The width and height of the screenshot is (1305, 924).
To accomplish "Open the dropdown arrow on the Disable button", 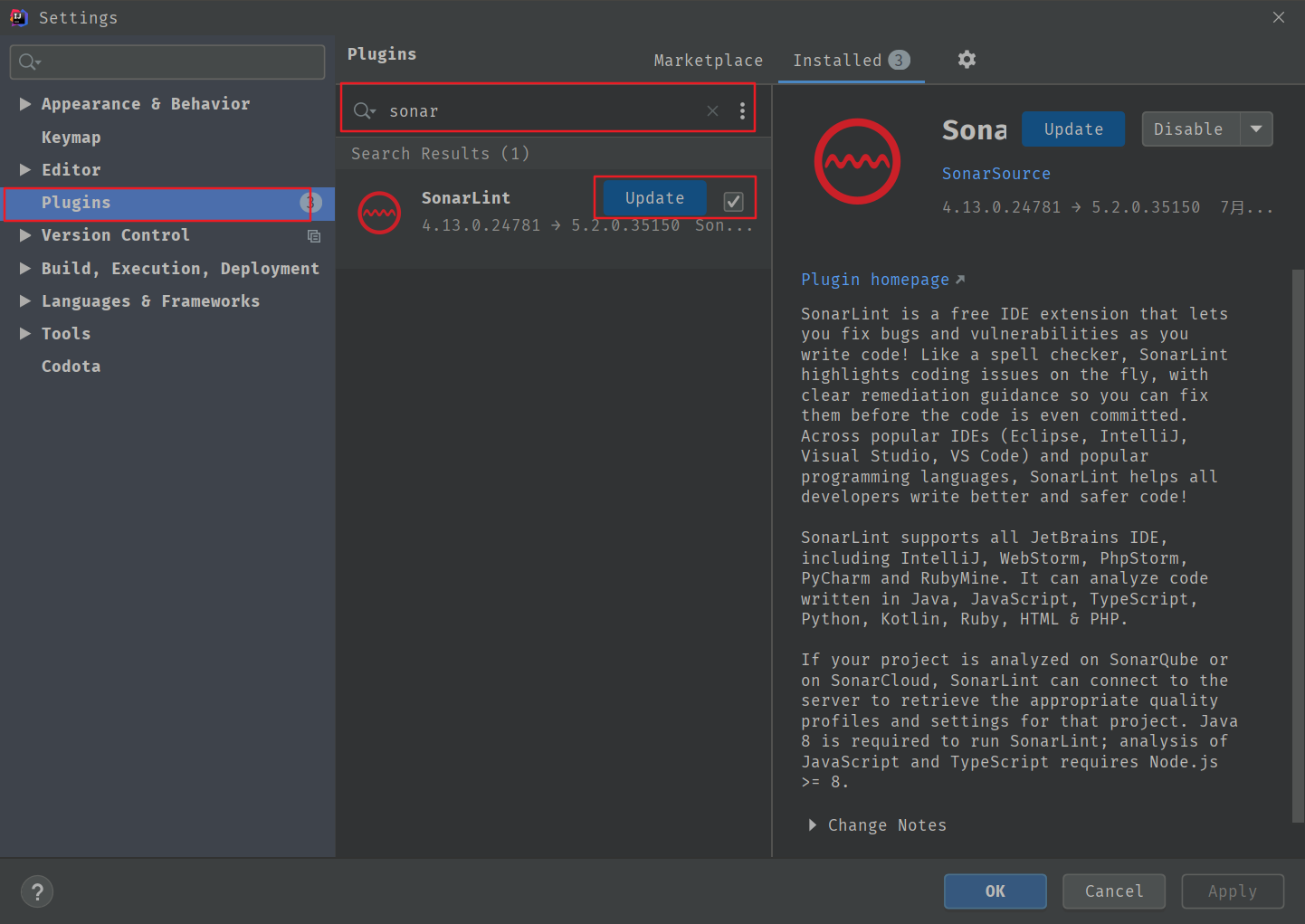I will (1257, 129).
